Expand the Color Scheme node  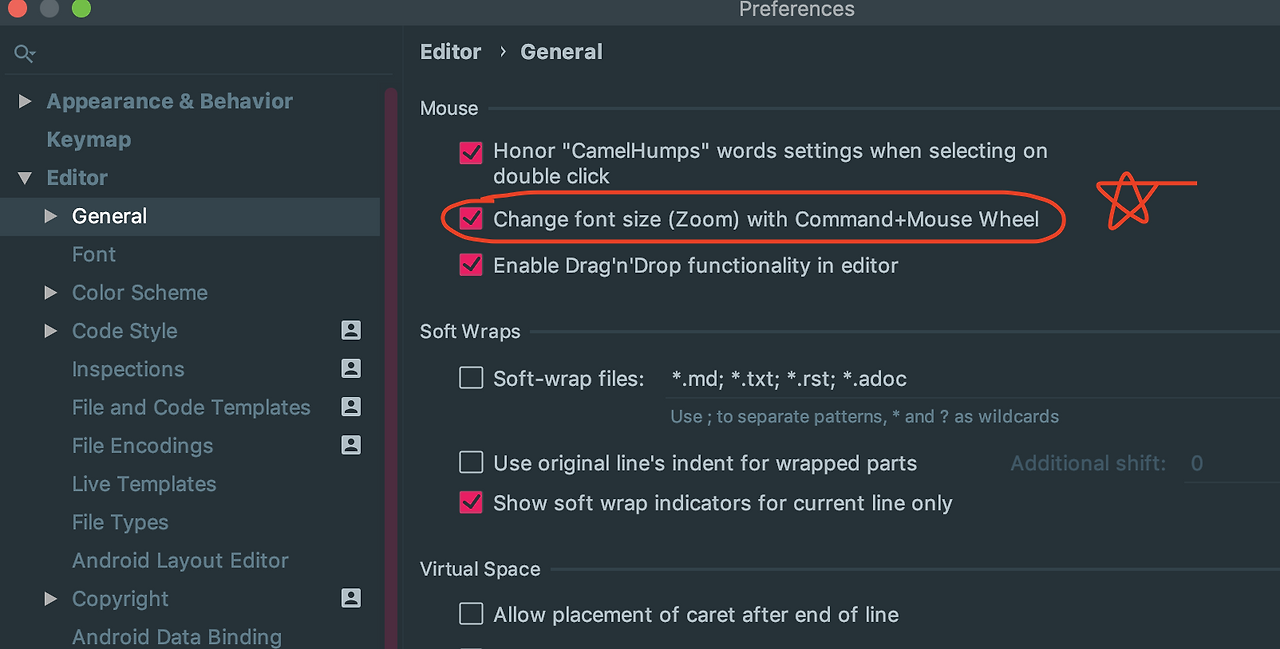tap(51, 292)
